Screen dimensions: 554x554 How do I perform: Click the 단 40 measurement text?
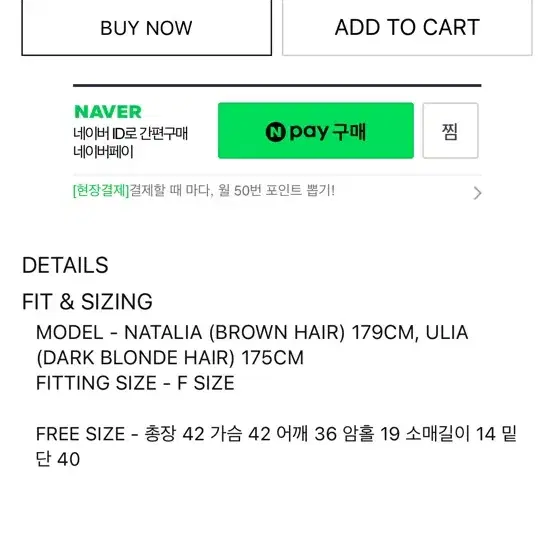click(58, 459)
